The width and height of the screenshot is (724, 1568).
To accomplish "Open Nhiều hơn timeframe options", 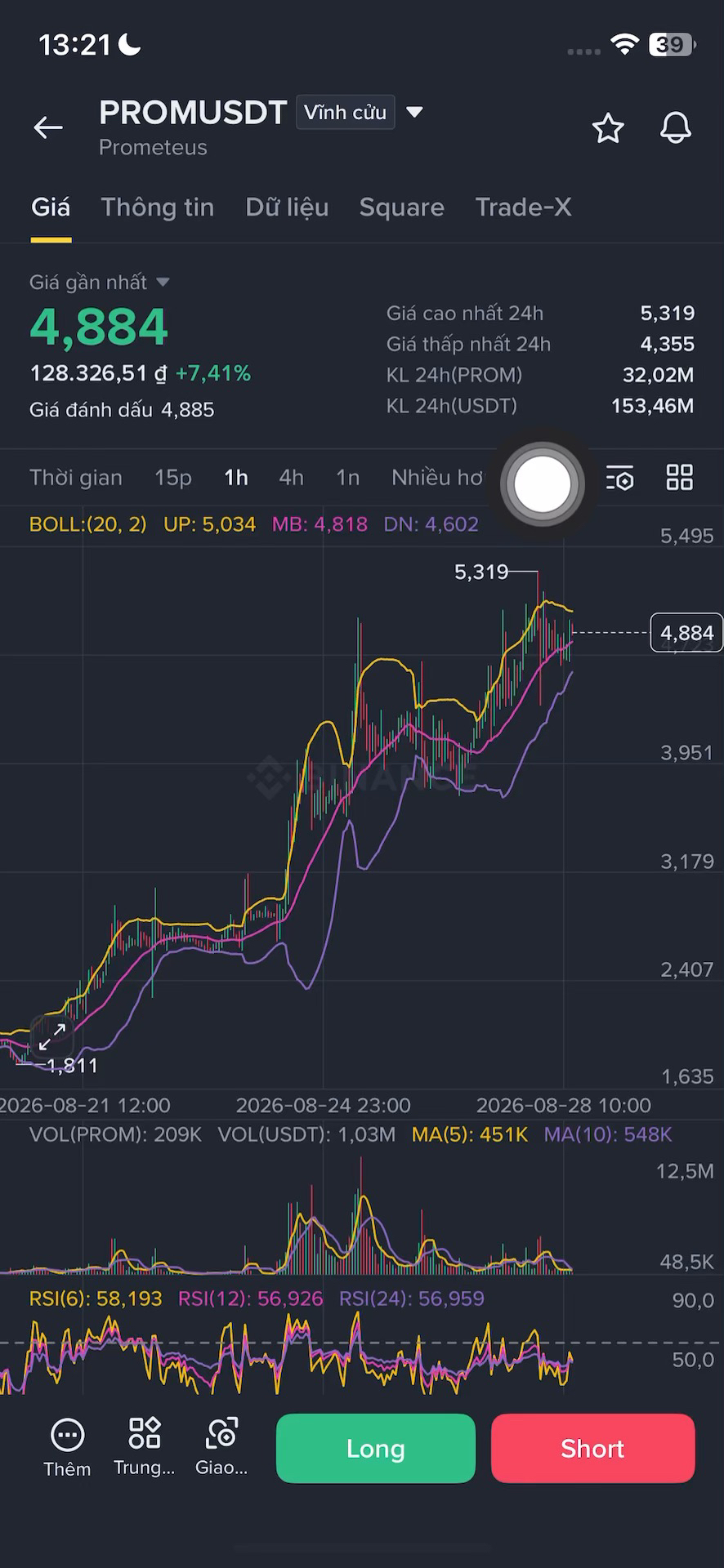I will [x=439, y=478].
